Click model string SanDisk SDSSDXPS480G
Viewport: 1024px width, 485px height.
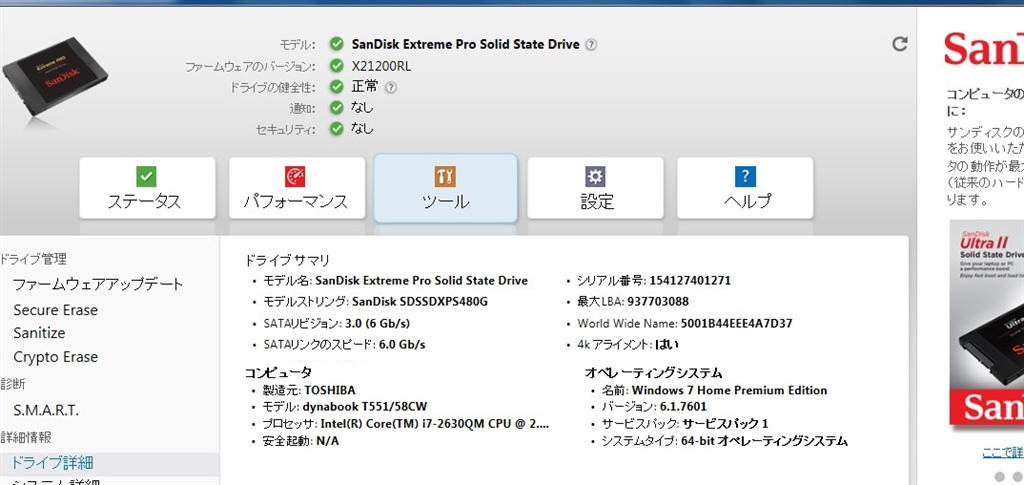coord(420,302)
